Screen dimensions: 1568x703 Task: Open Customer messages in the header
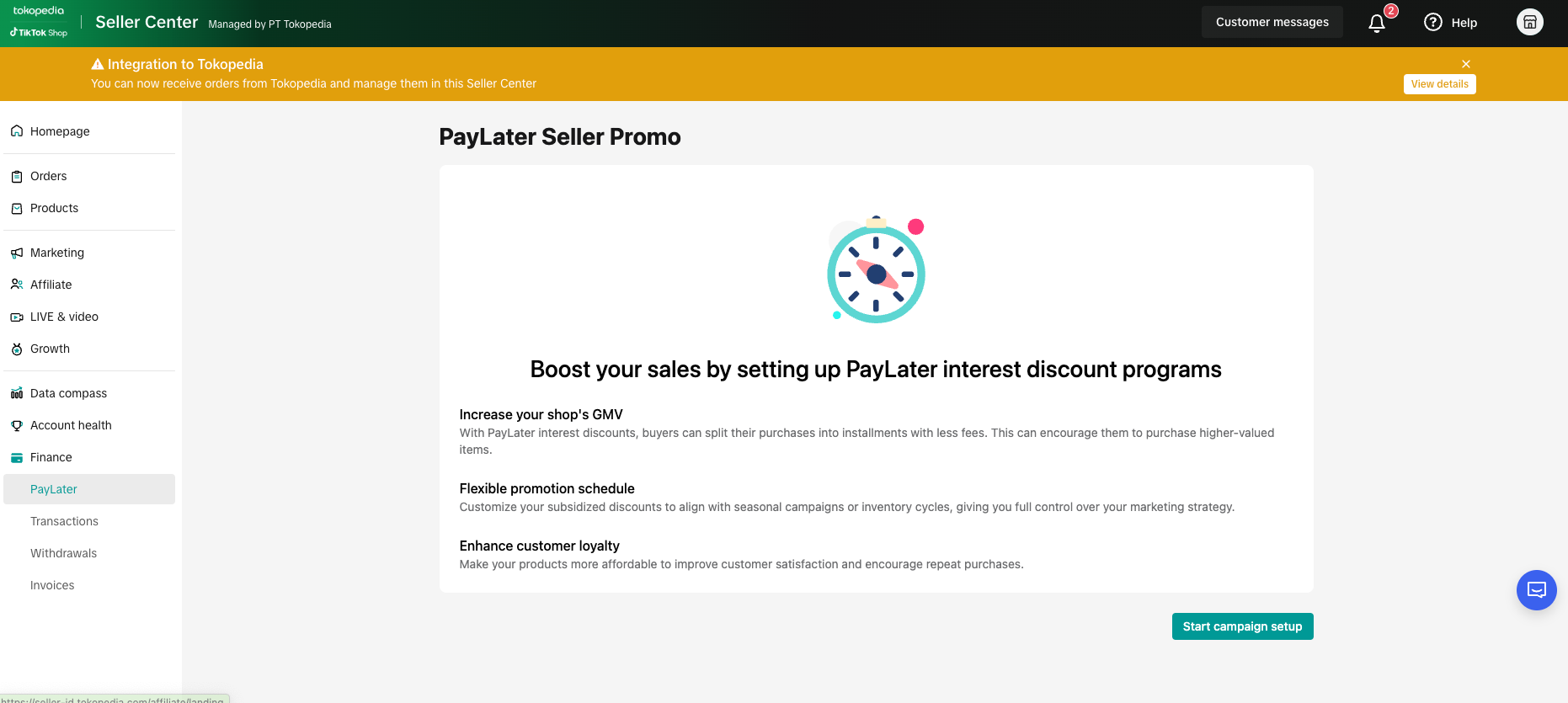pyautogui.click(x=1272, y=23)
